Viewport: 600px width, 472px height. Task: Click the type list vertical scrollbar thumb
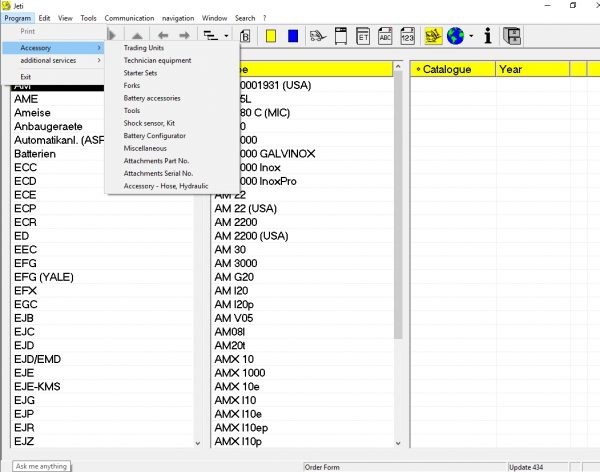pos(398,205)
